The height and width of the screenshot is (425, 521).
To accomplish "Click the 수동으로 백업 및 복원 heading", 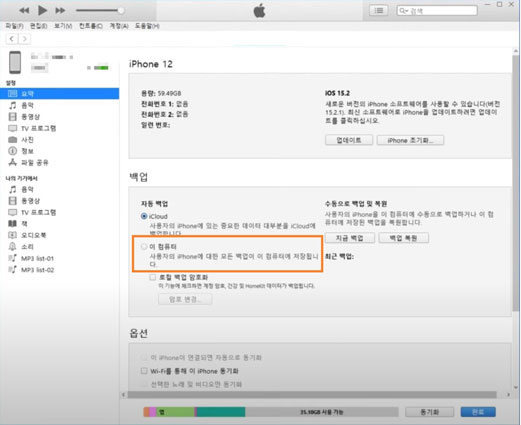I will click(x=356, y=203).
